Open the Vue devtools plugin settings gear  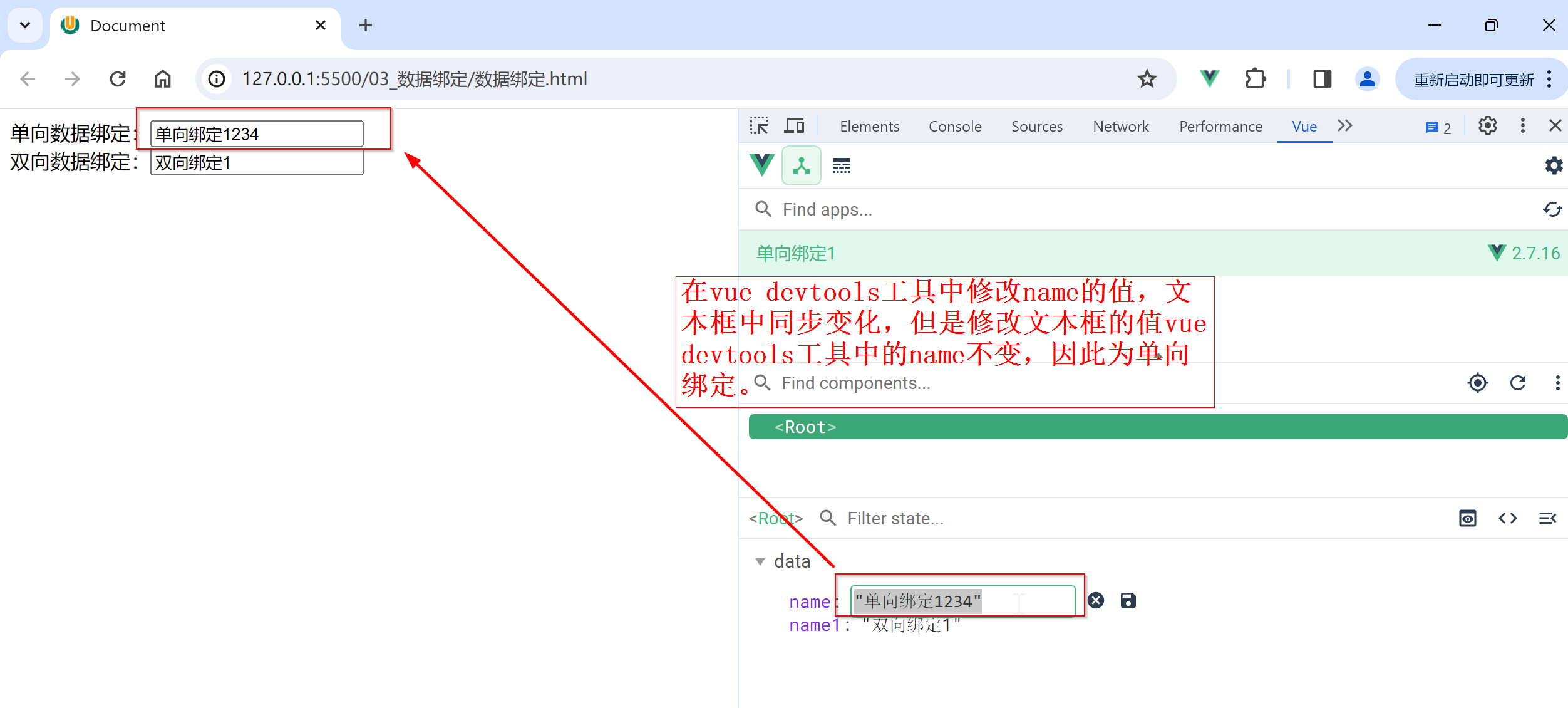pyautogui.click(x=1554, y=166)
